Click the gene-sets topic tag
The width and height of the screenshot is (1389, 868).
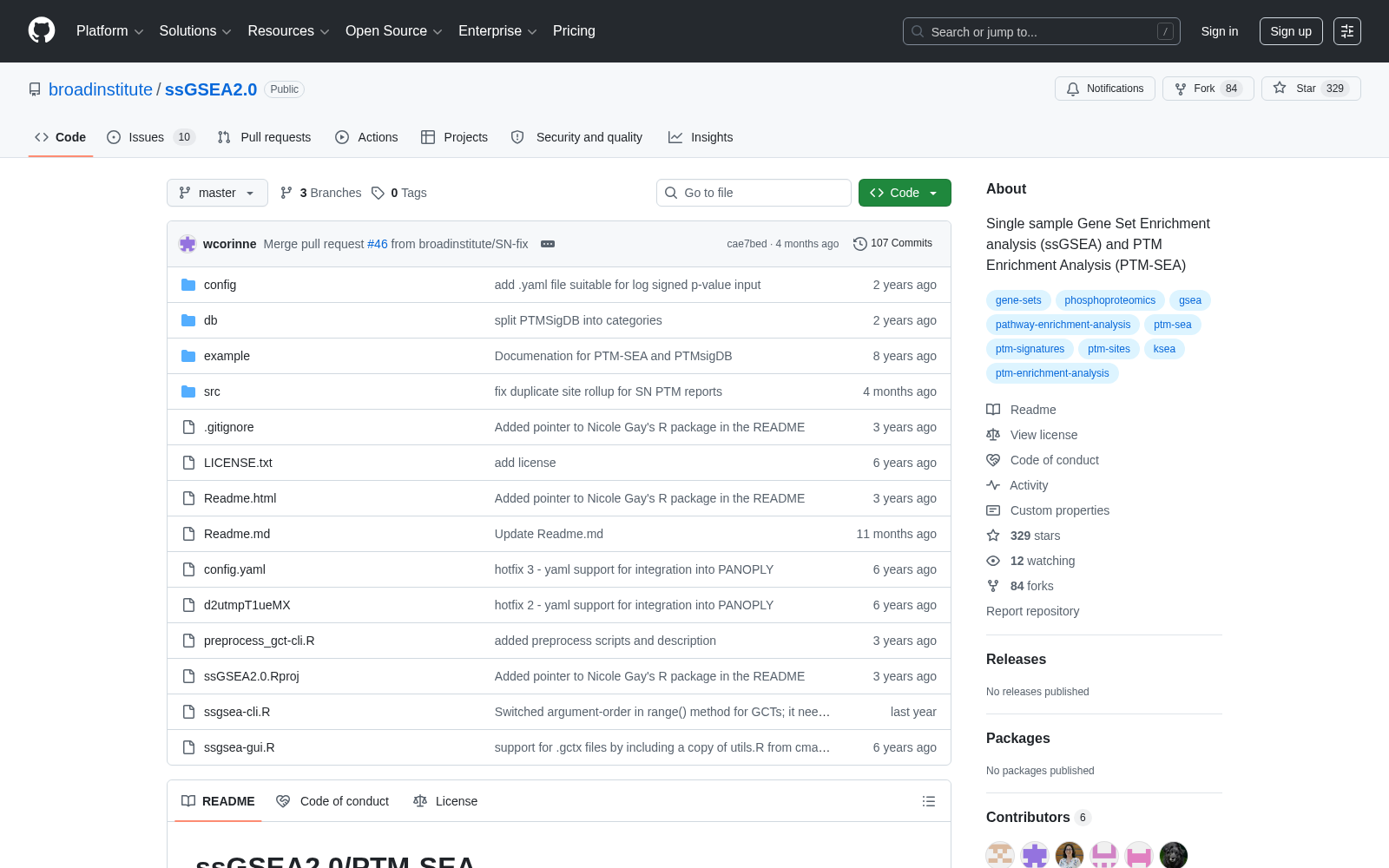coord(1018,300)
